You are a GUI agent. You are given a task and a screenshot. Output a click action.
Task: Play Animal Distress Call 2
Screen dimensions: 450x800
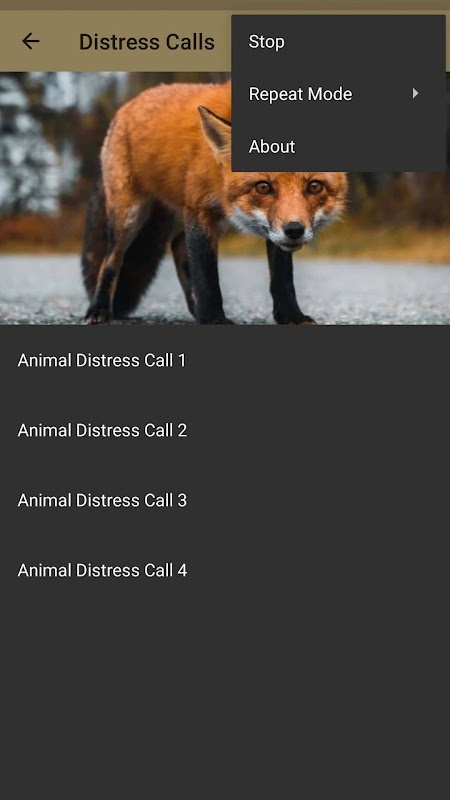tap(225, 430)
